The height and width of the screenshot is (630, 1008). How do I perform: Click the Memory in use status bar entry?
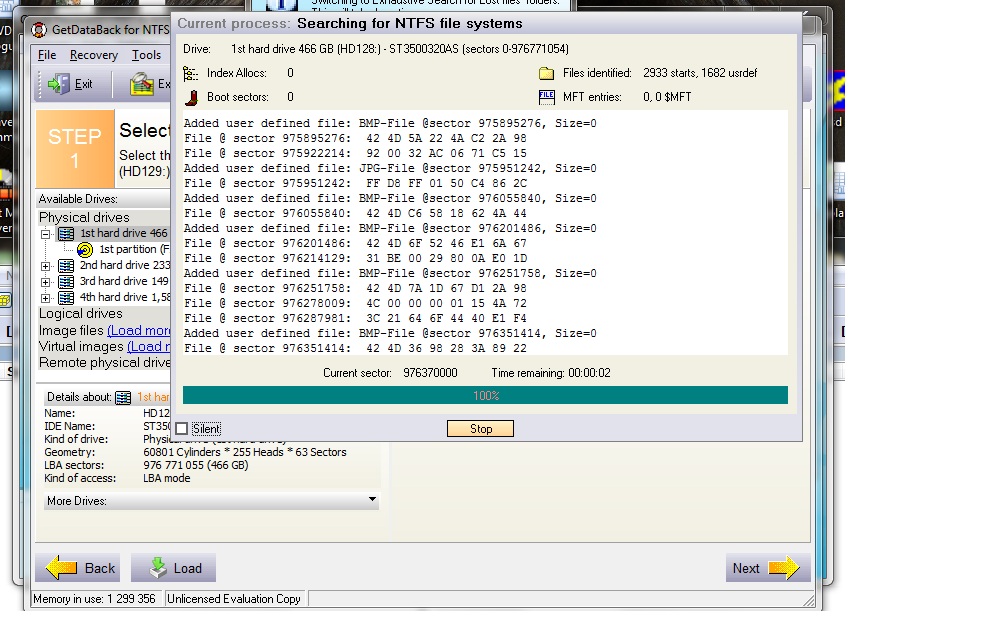coord(94,599)
